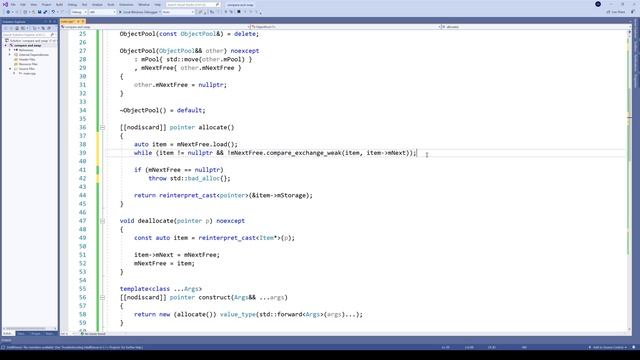This screenshot has width=640, height=360.
Task: Open the ObjectPool type navigation dropdown
Action: point(346,27)
